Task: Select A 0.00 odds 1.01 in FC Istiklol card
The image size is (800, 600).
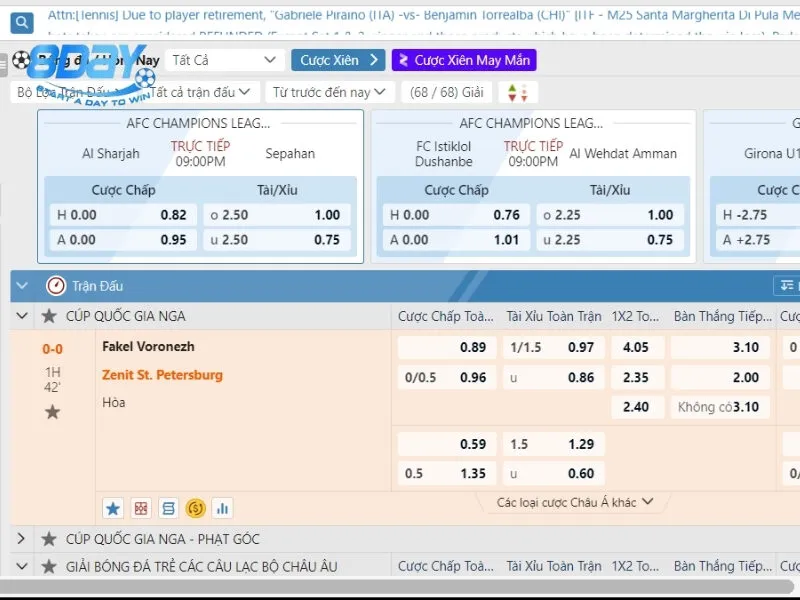Action: click(x=456, y=239)
